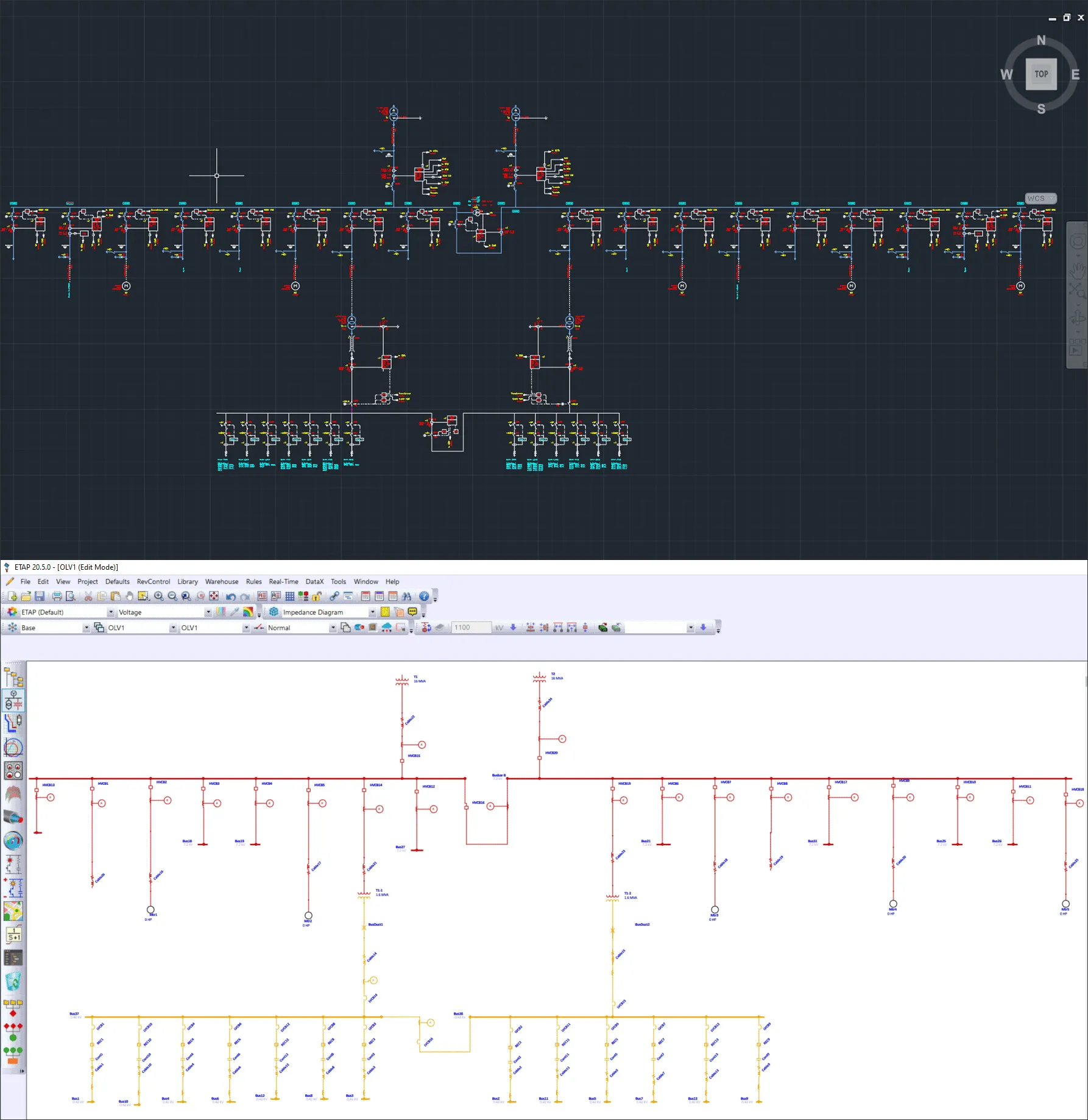Select the Pan hand tool
The image size is (1088, 1120).
coord(129,597)
